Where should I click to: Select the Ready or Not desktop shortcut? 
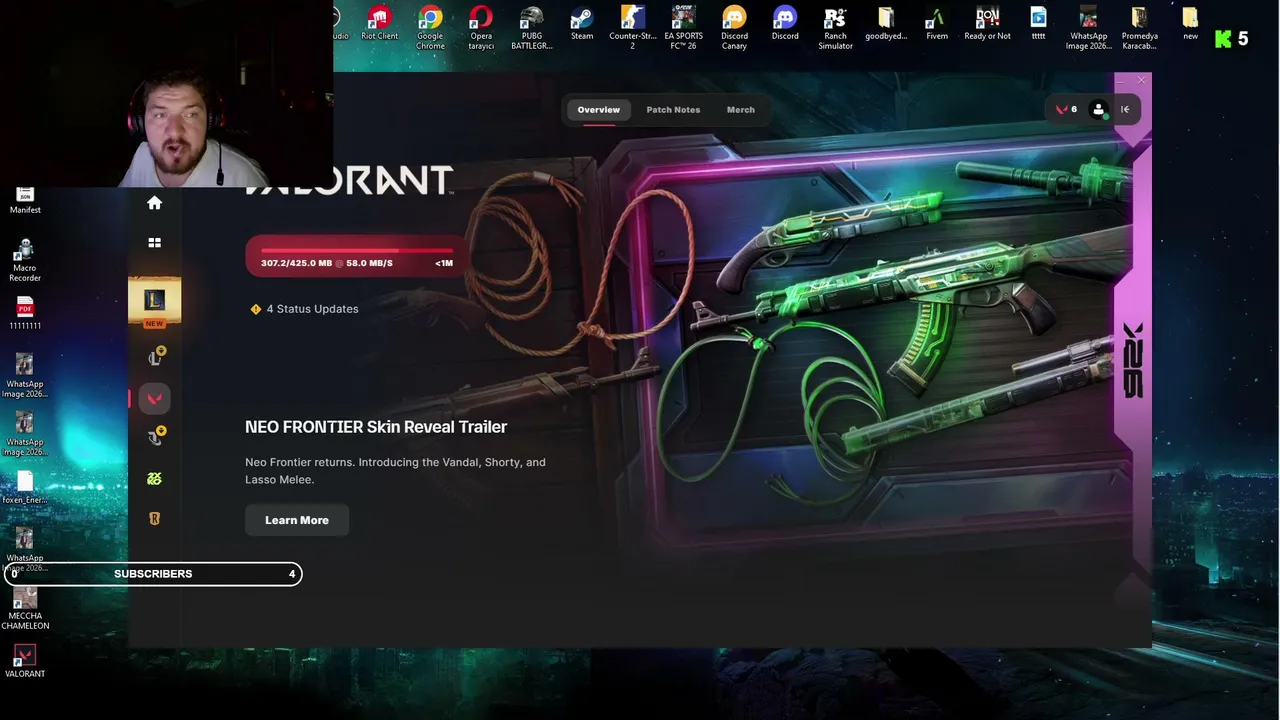pos(987,24)
